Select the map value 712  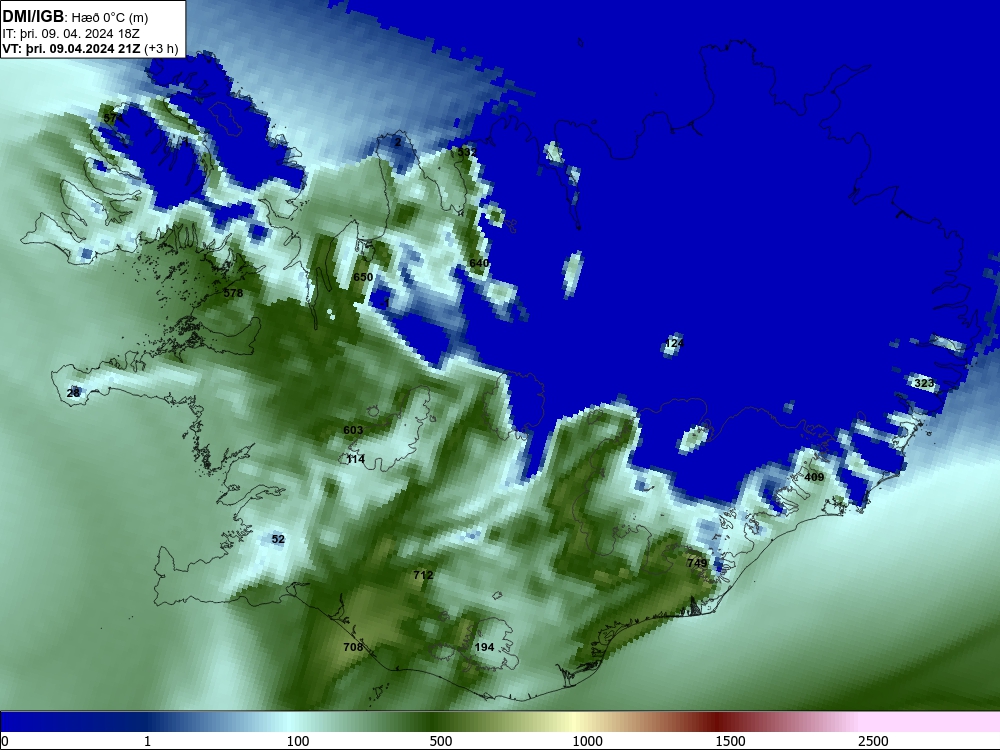[x=423, y=575]
